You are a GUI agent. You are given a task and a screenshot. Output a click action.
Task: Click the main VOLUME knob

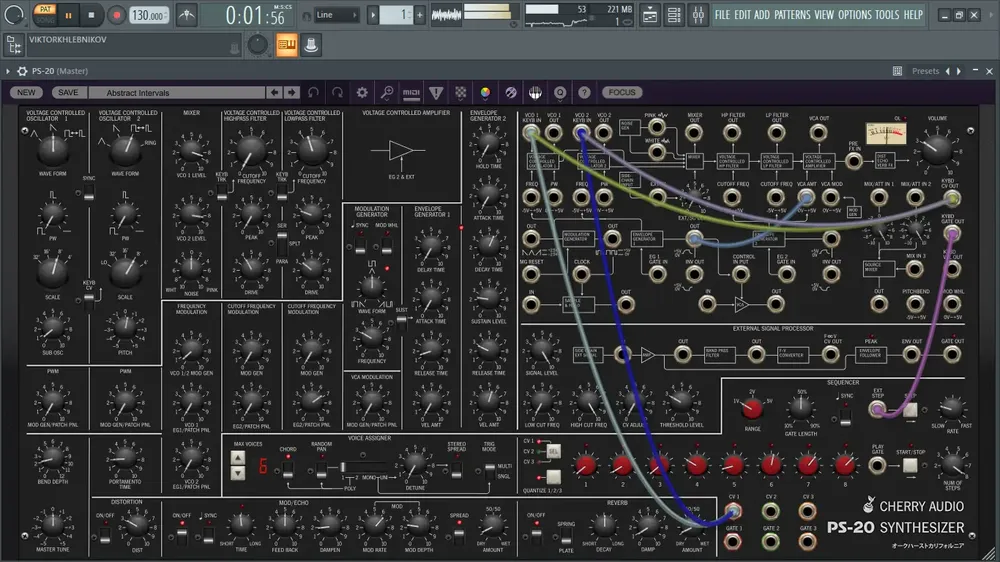pyautogui.click(x=938, y=148)
